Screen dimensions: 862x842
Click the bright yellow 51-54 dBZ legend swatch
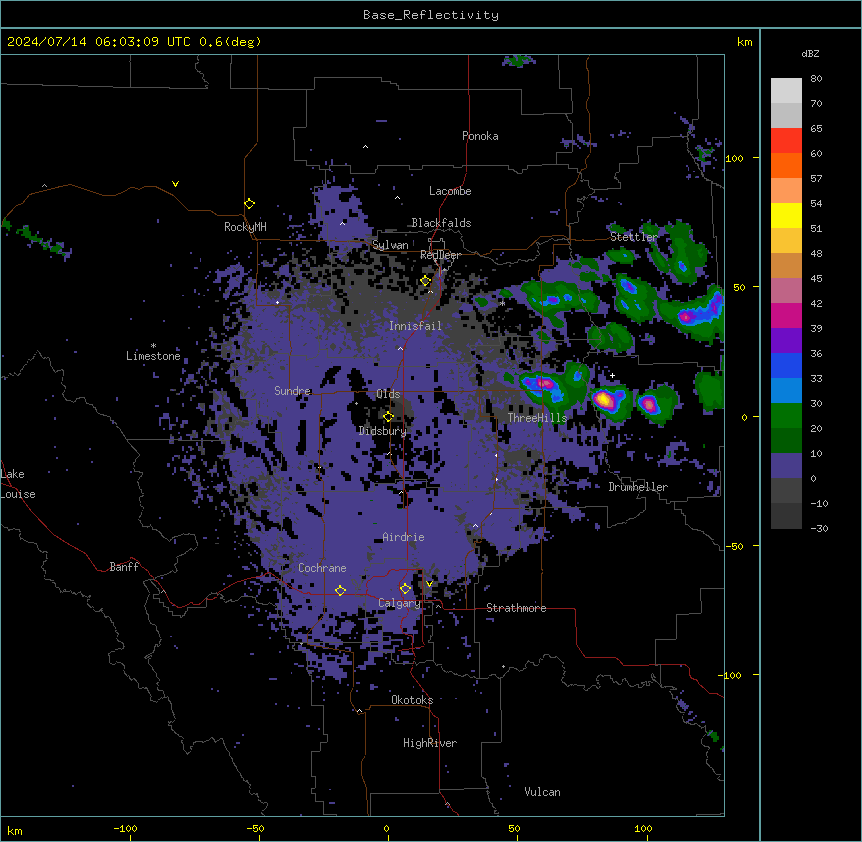pyautogui.click(x=786, y=215)
